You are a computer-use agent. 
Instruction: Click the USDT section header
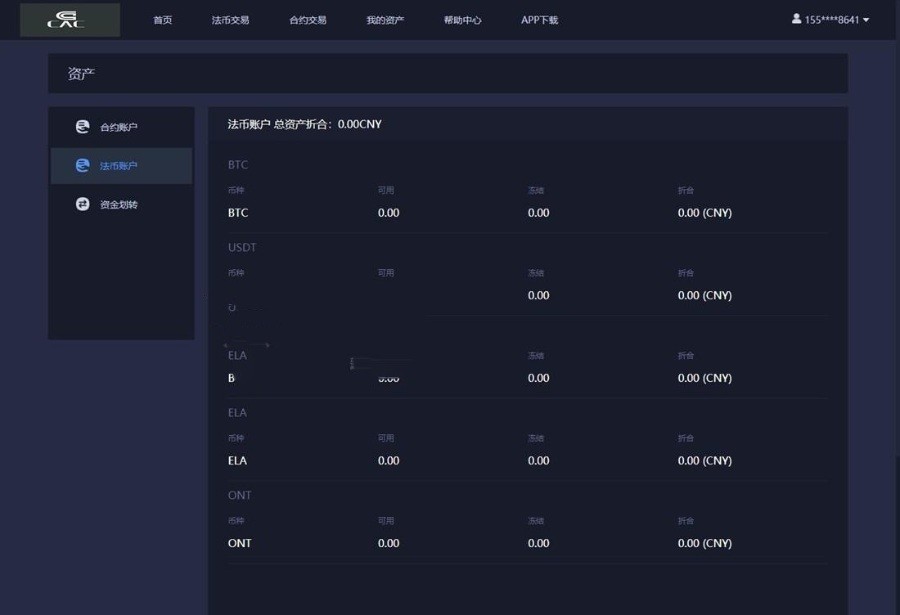[242, 247]
